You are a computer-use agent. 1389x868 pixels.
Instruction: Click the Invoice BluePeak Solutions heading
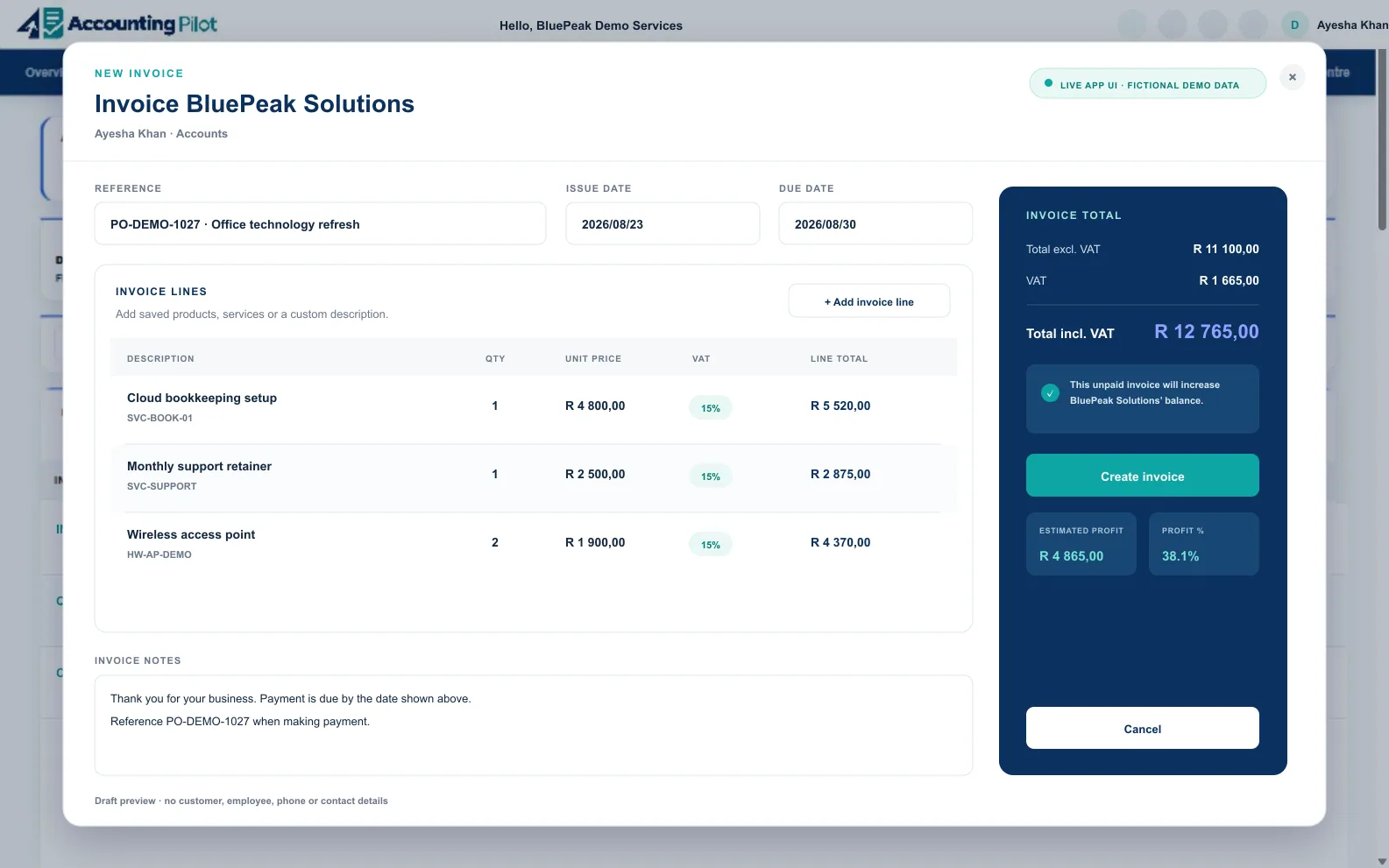[x=254, y=103]
